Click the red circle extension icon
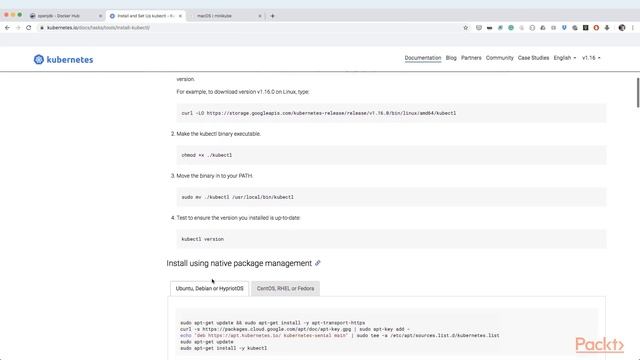The width and height of the screenshot is (640, 360). pyautogui.click(x=596, y=28)
